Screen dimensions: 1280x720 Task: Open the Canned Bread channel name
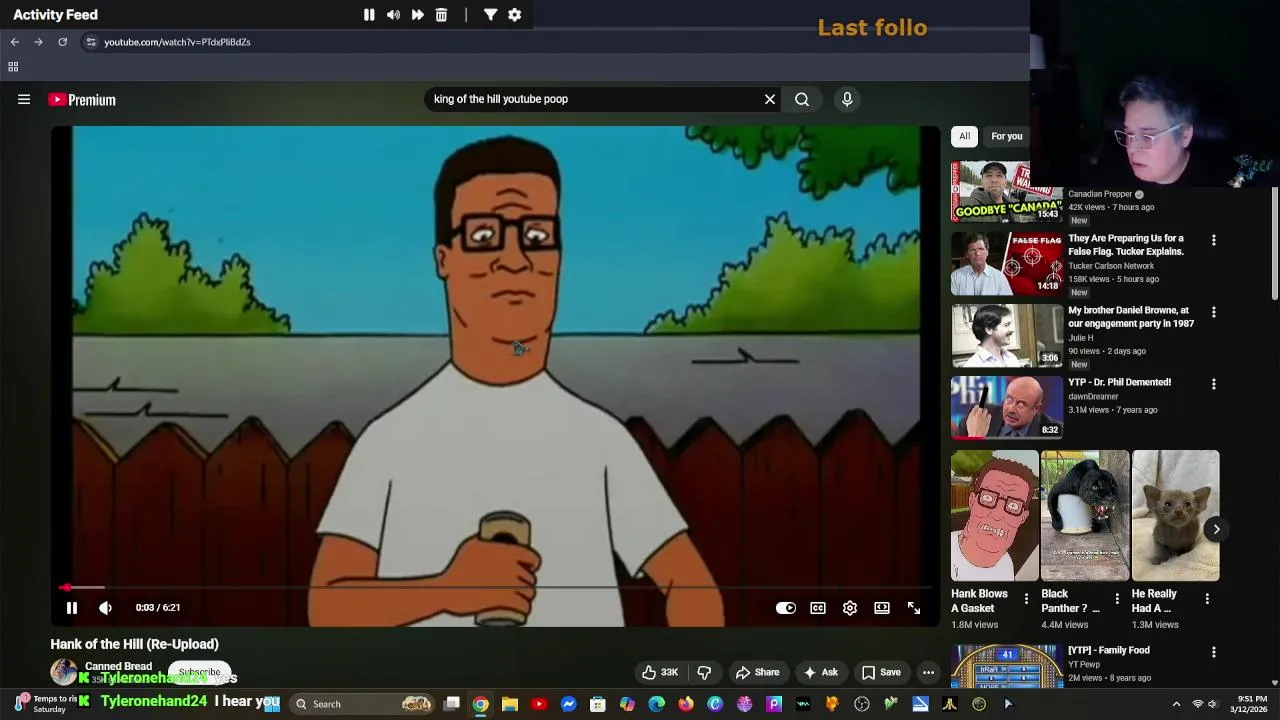[x=118, y=666]
